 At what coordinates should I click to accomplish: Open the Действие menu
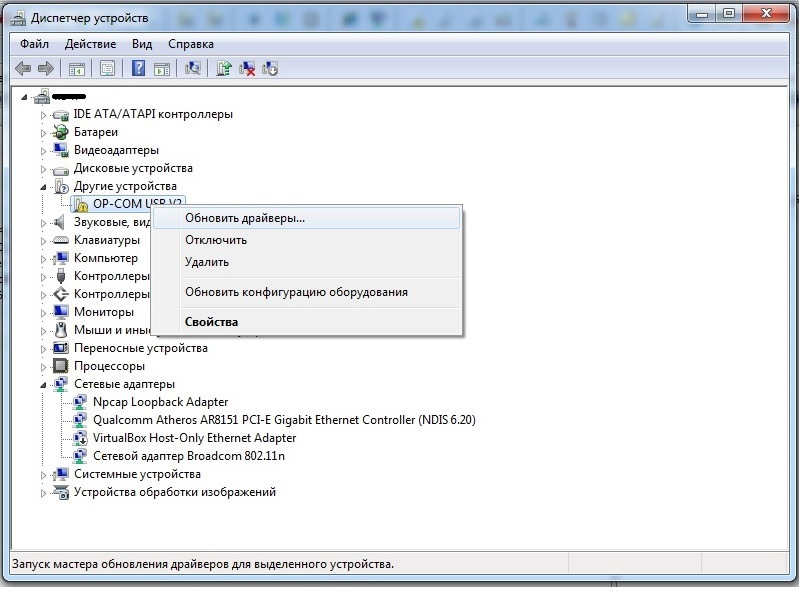point(90,44)
